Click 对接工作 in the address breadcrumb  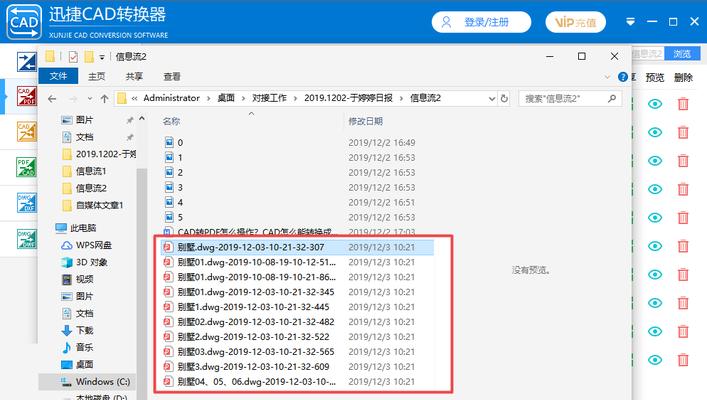tap(269, 98)
